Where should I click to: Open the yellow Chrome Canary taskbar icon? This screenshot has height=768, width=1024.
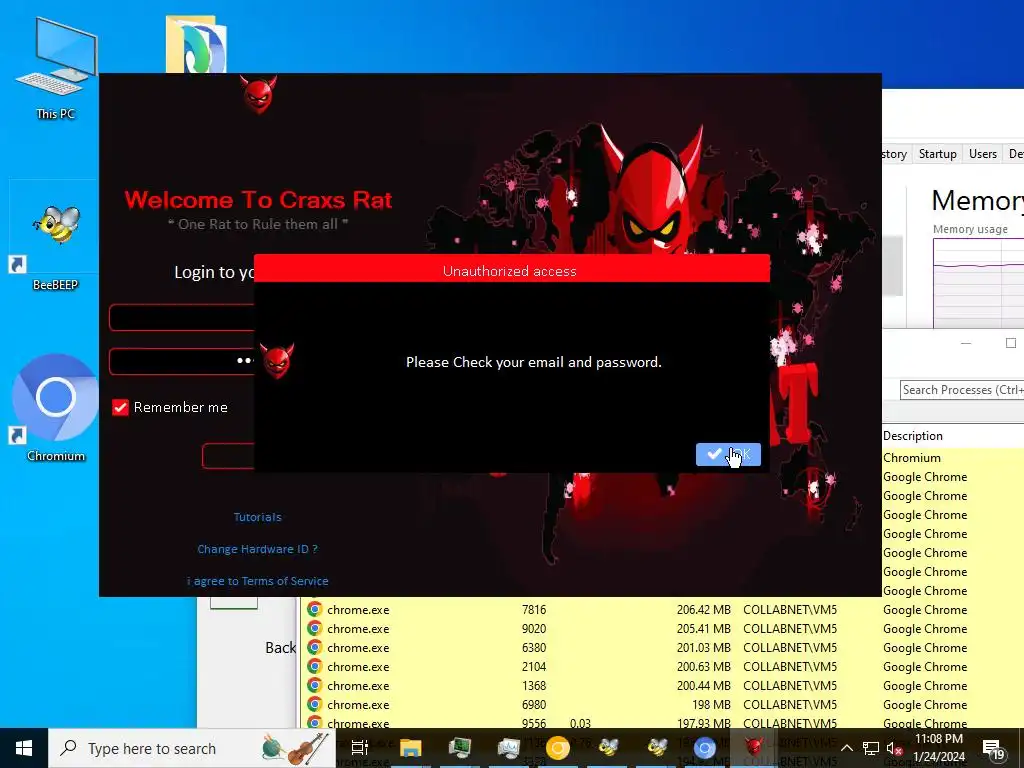click(x=558, y=748)
